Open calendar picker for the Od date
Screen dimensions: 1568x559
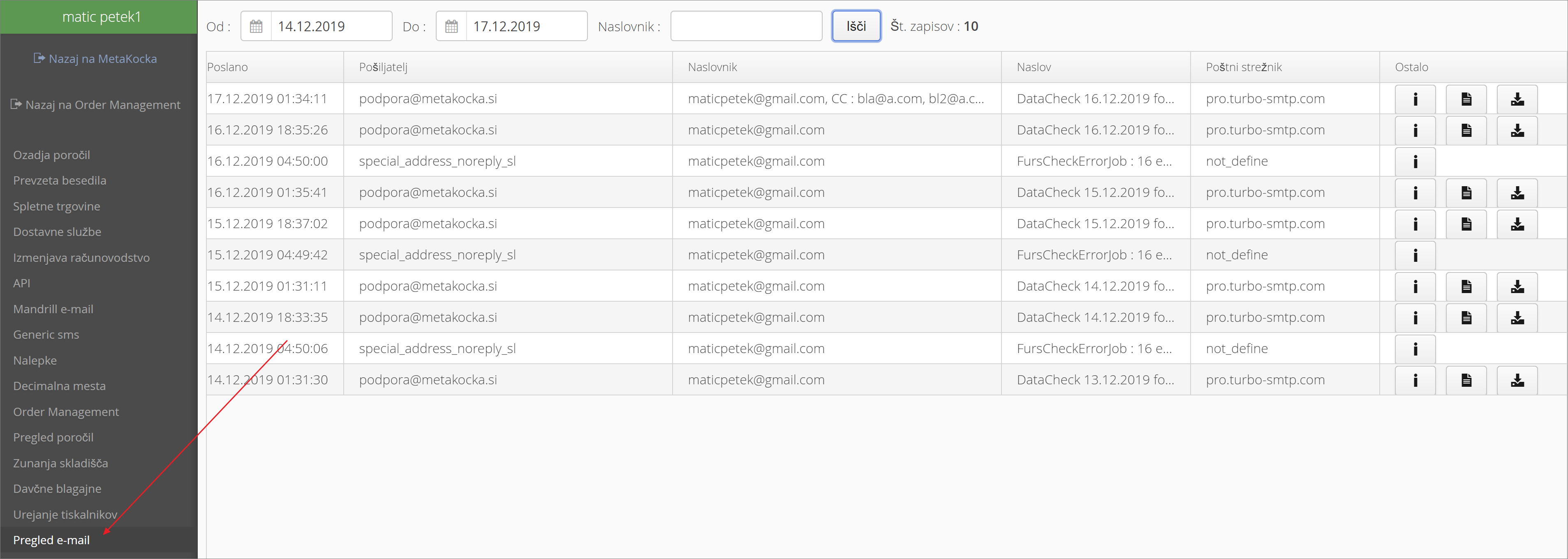(256, 26)
